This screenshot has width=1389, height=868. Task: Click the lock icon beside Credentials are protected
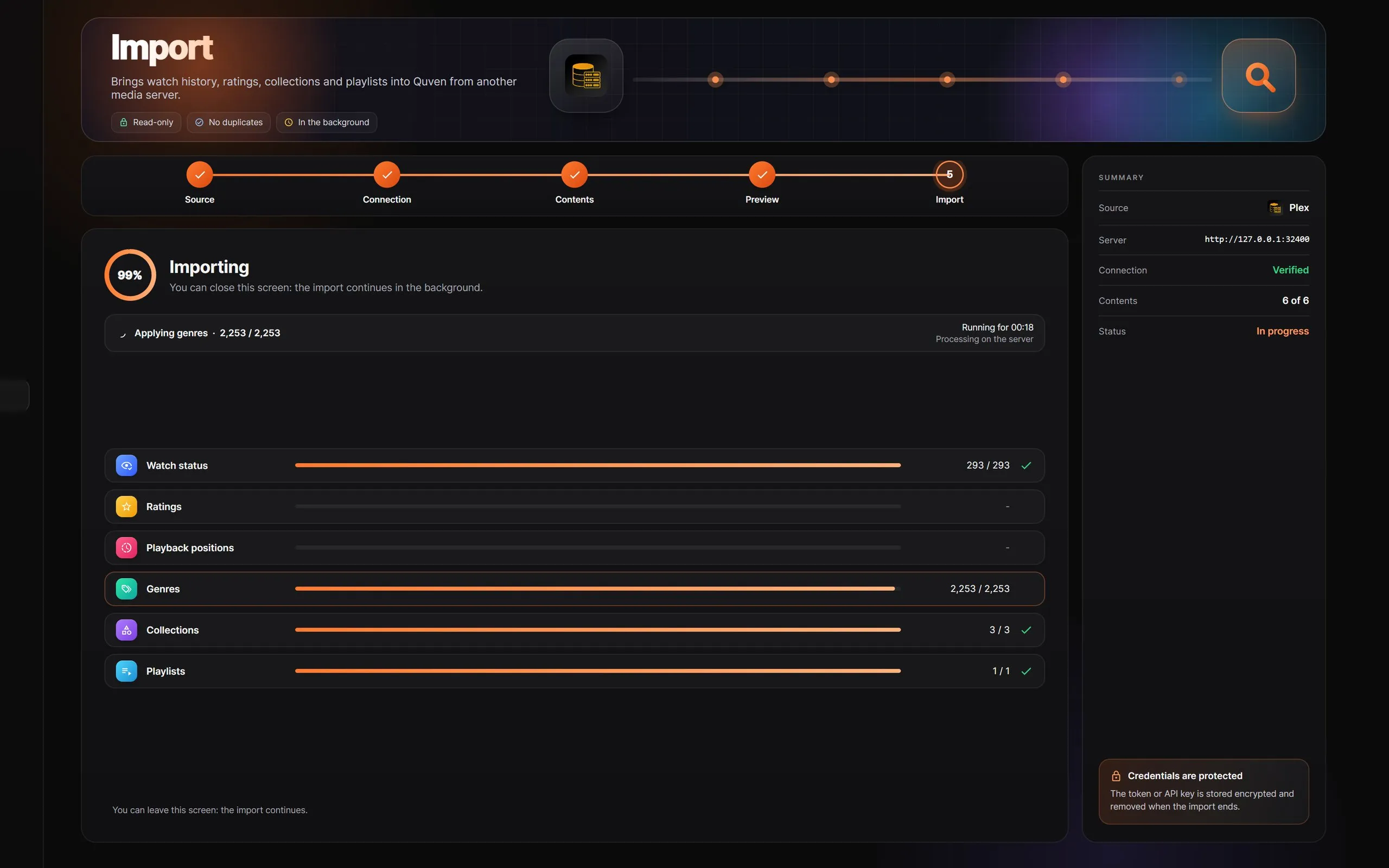(x=1116, y=776)
